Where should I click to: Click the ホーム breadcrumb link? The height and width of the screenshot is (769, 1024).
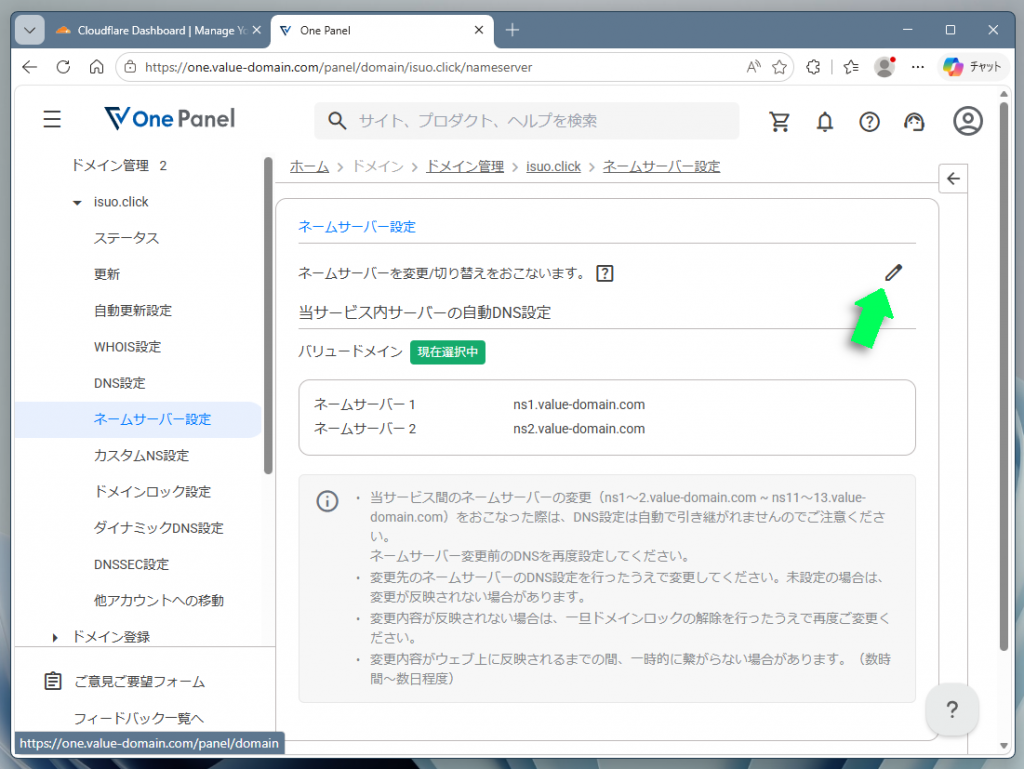pyautogui.click(x=310, y=166)
